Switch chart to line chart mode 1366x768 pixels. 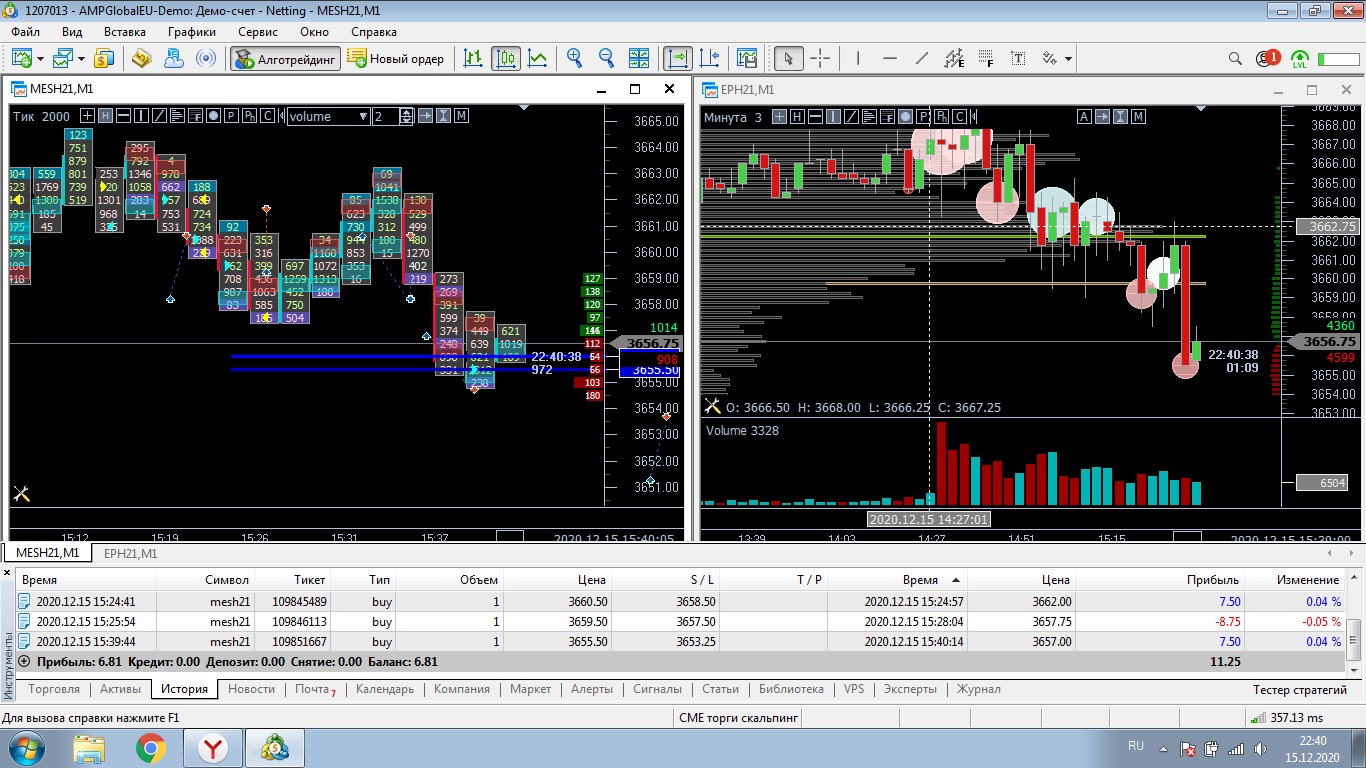538,58
